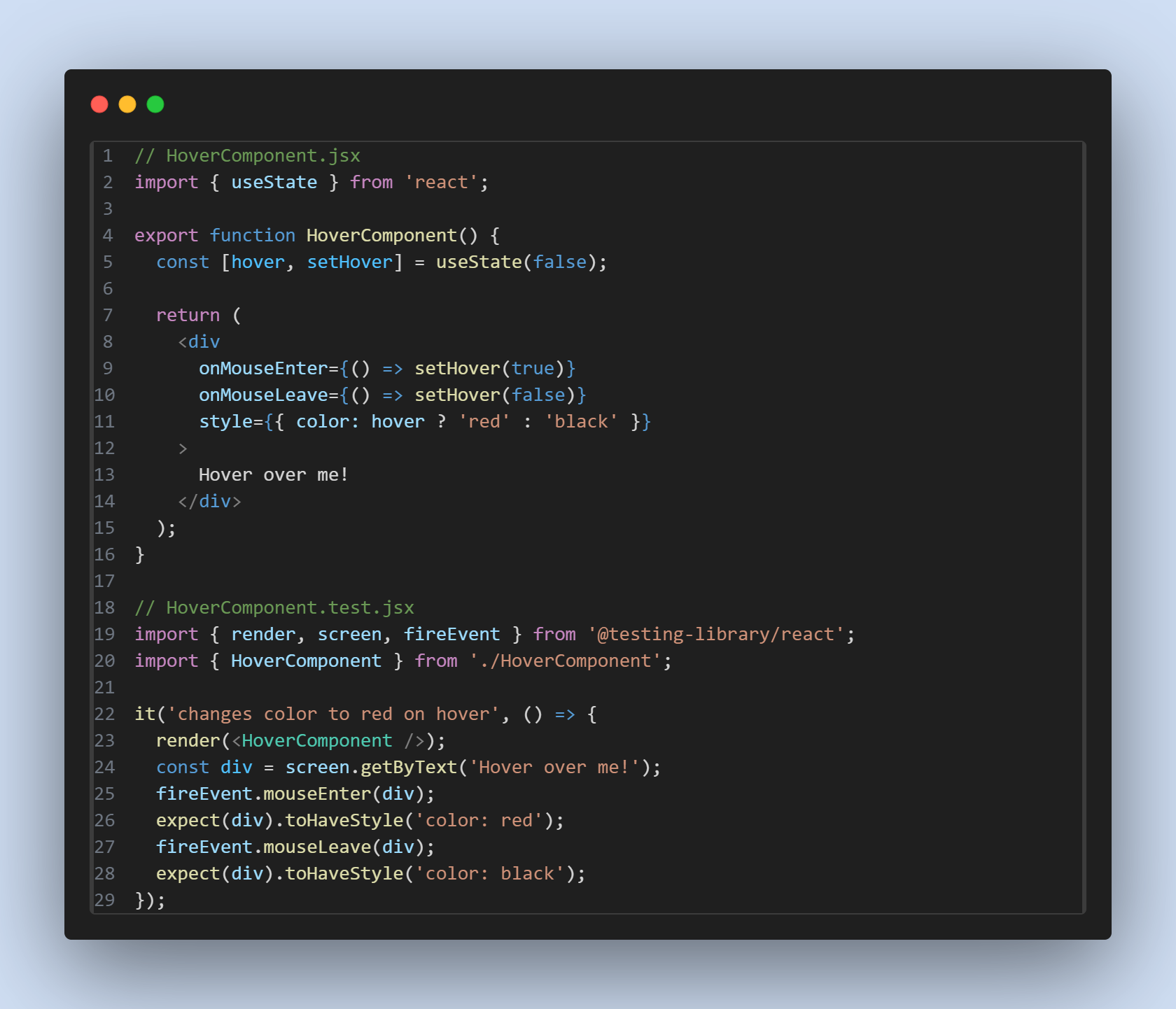This screenshot has height=1009, width=1176.
Task: Click the 'color: red' assertion string
Action: (479, 820)
